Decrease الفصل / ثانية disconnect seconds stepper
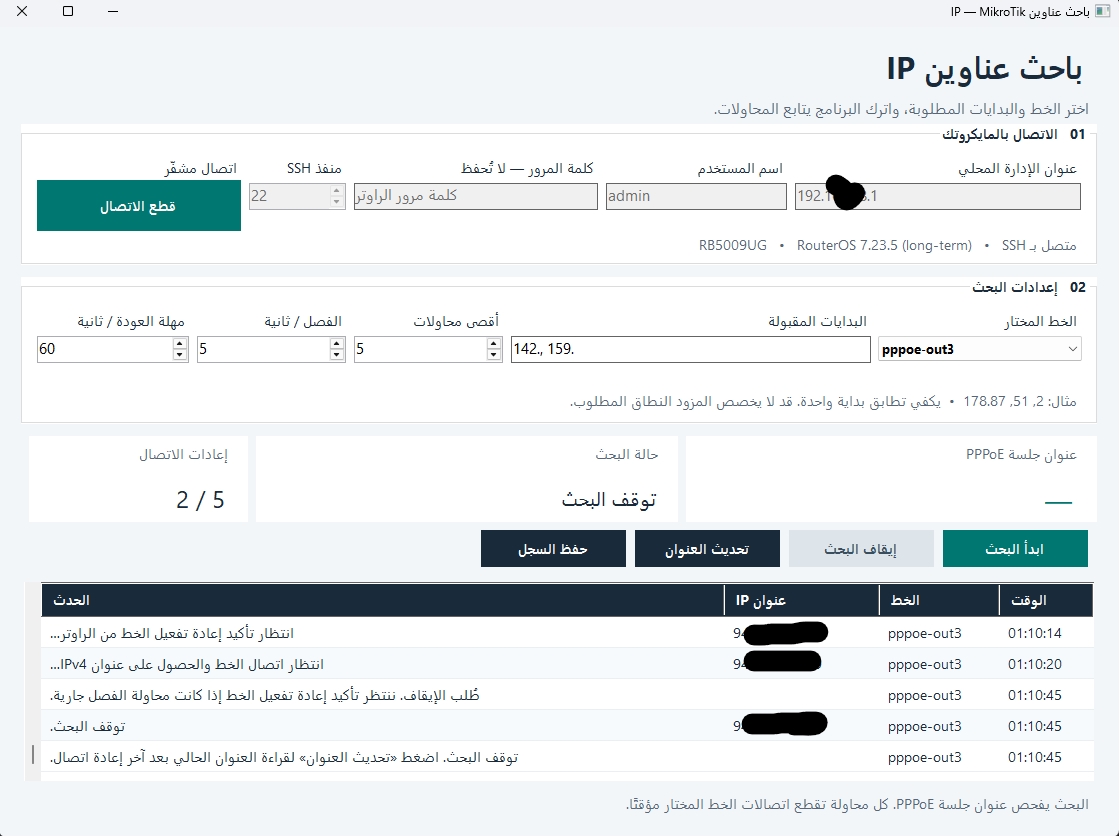This screenshot has height=836, width=1119. coord(337,355)
